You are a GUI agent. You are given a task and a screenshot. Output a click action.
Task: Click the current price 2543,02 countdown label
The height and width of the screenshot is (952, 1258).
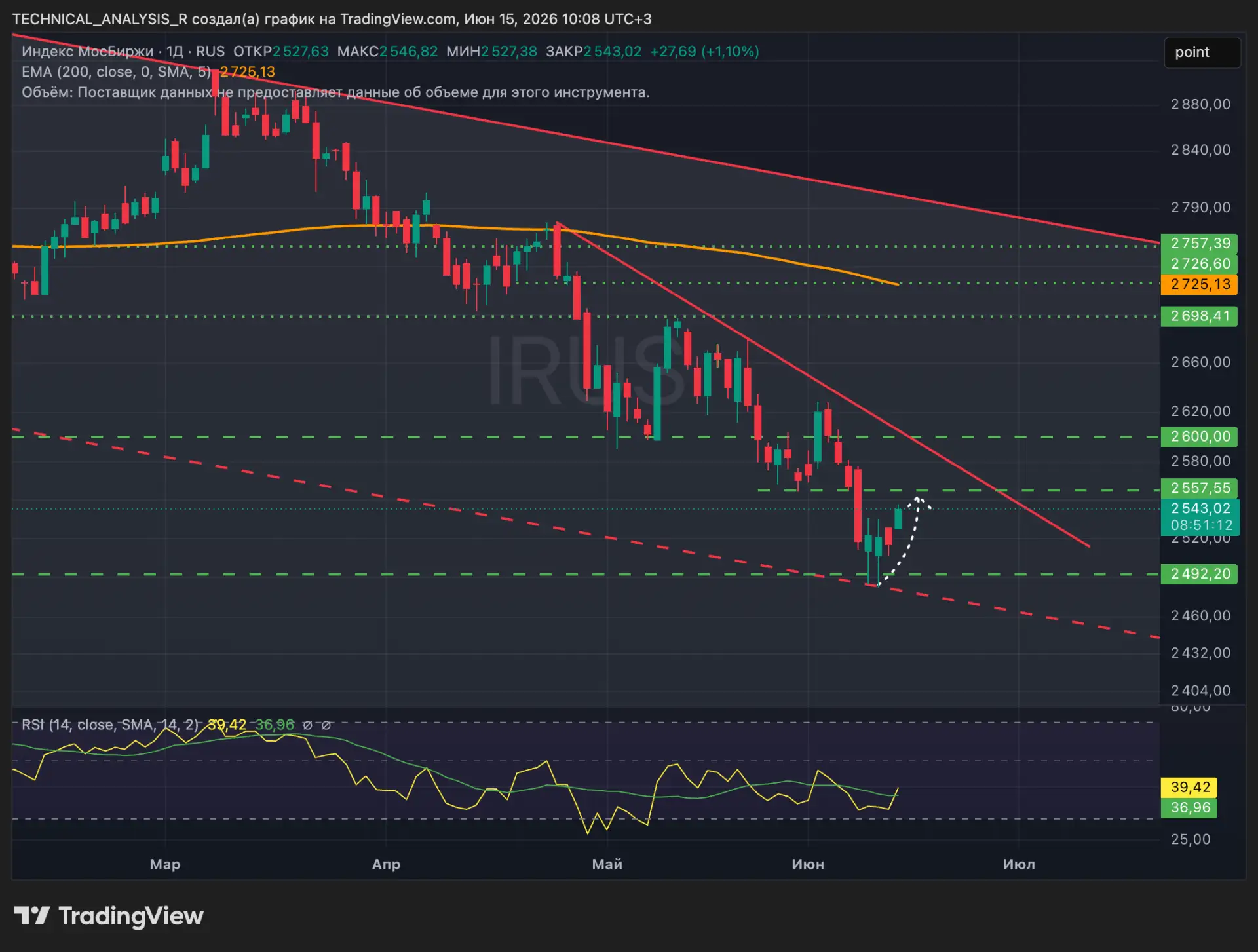[1200, 517]
